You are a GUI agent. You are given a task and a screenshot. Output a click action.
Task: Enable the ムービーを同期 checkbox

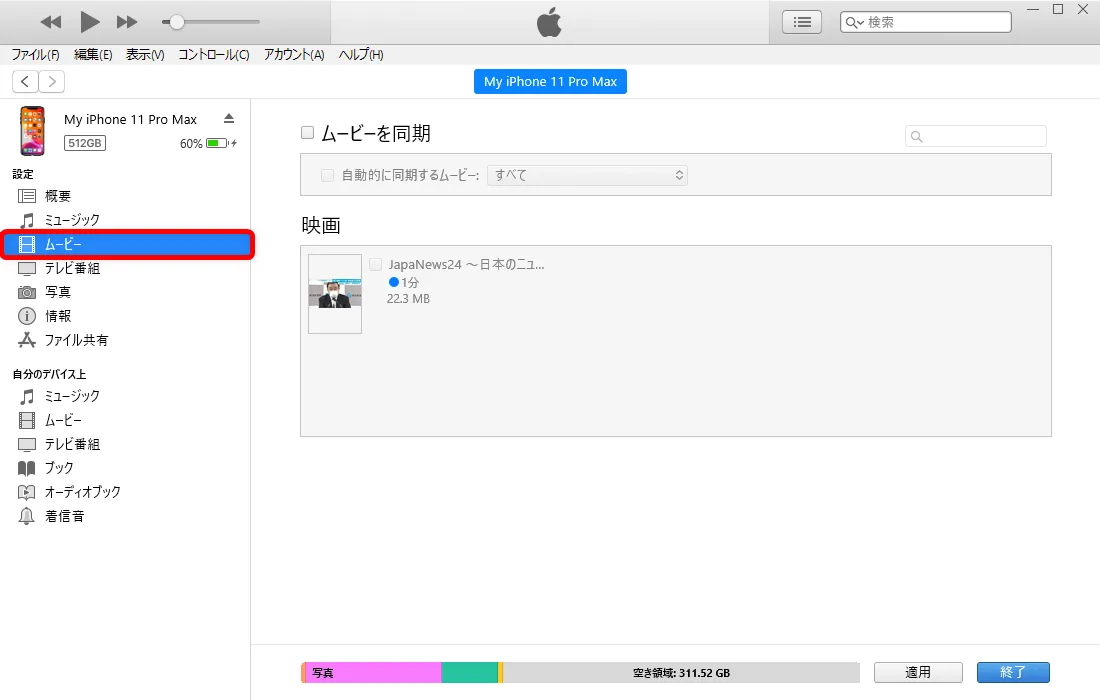[307, 133]
